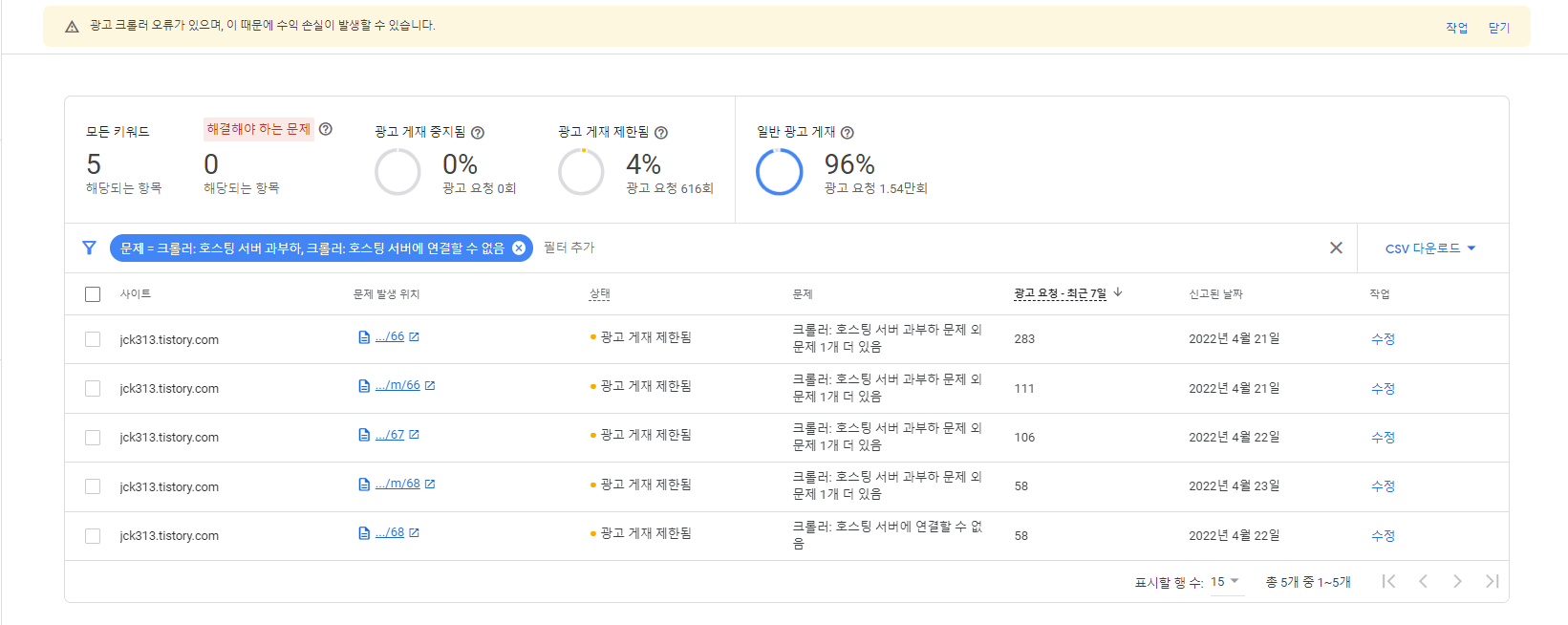Open the .../67 page link
Screen dimensions: 1568x625
390,435
